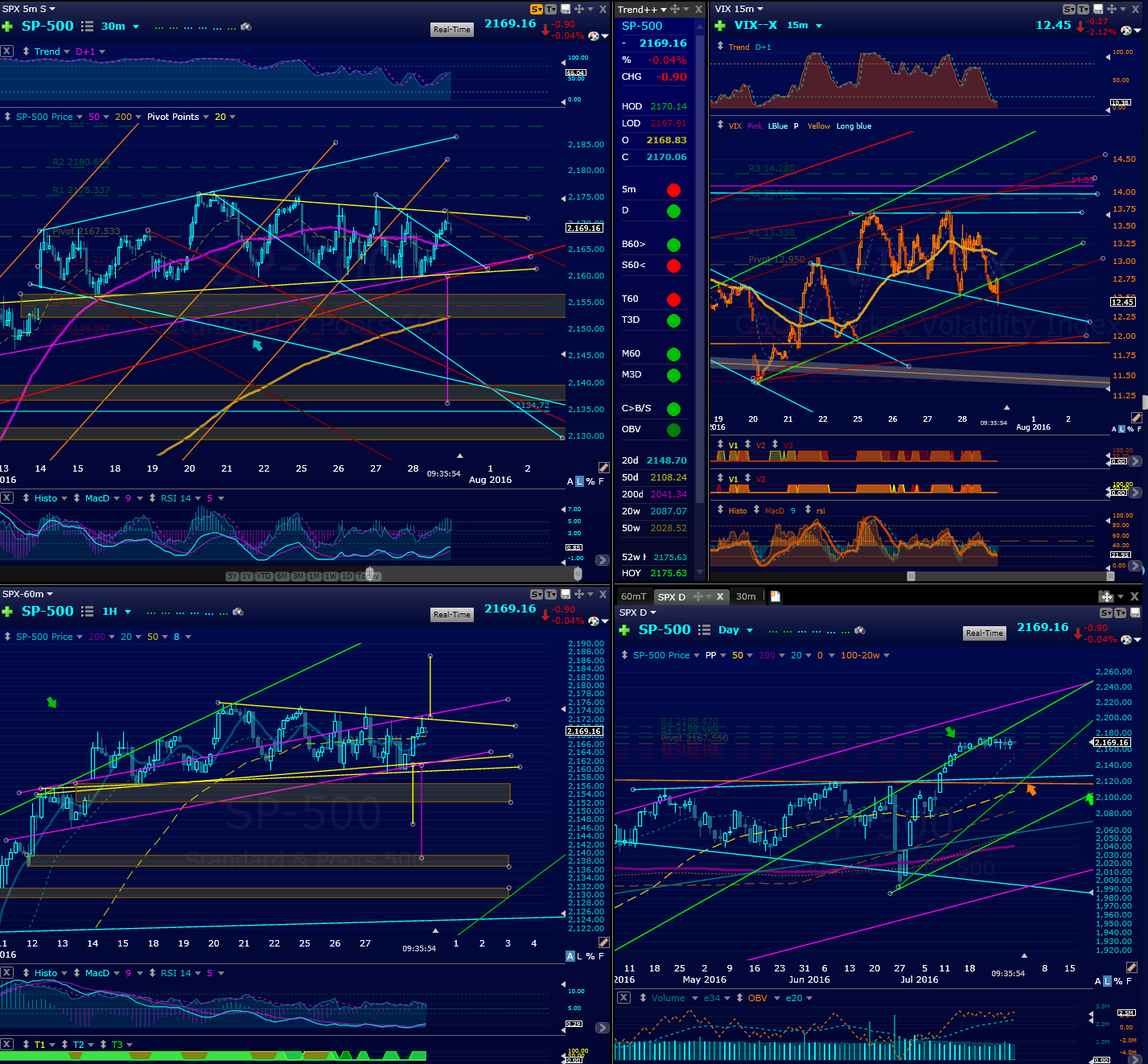This screenshot has height=1064, width=1148.
Task: Click the SP-500 symbol title in SPX-60m chart
Action: point(47,611)
